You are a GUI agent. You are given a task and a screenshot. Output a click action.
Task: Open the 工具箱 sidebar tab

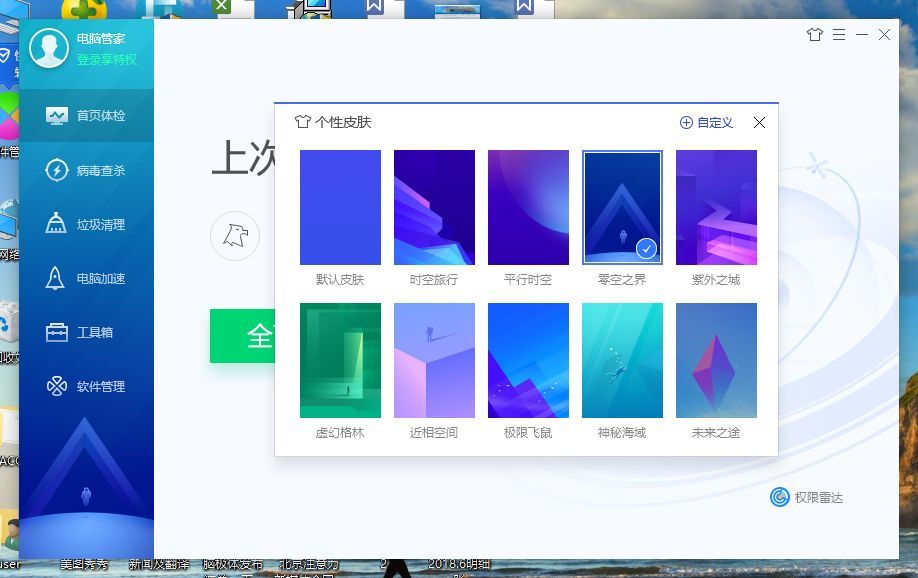87,332
